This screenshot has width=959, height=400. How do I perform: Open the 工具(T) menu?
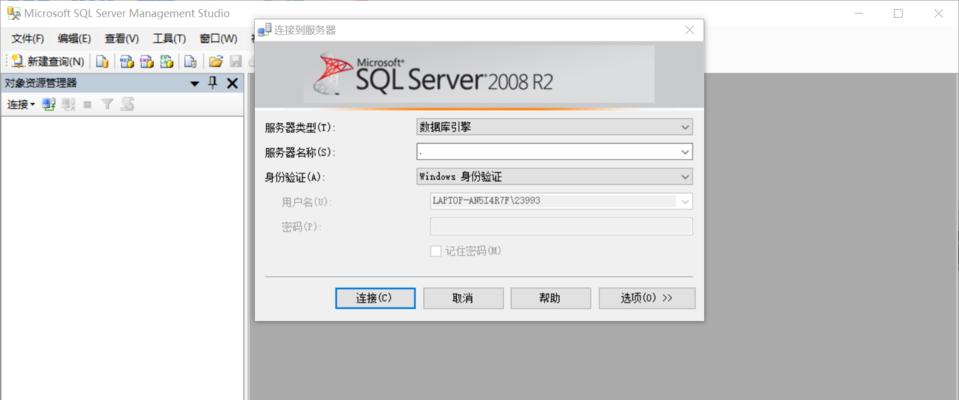point(169,39)
